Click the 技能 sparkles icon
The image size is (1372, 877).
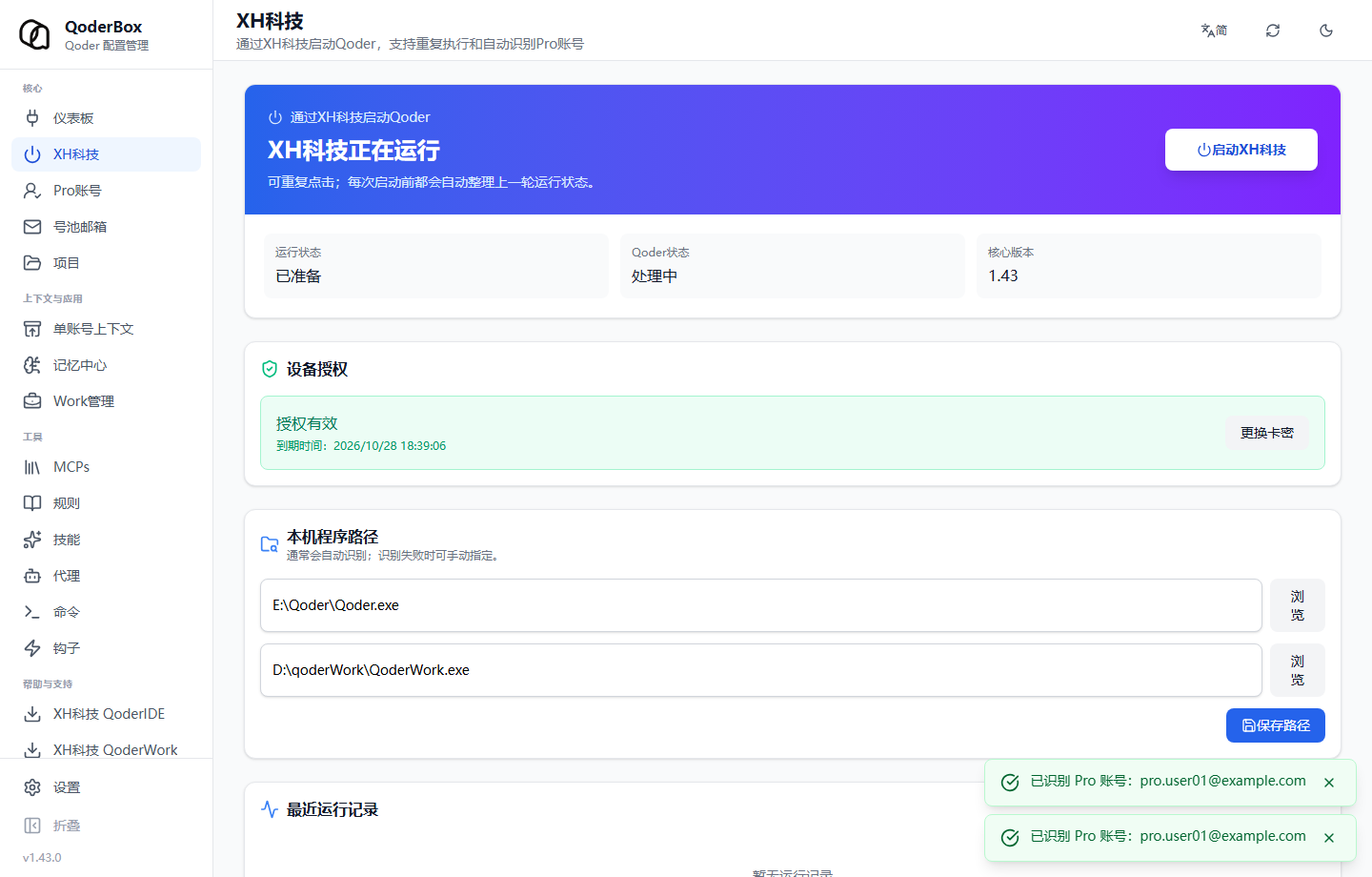point(32,540)
